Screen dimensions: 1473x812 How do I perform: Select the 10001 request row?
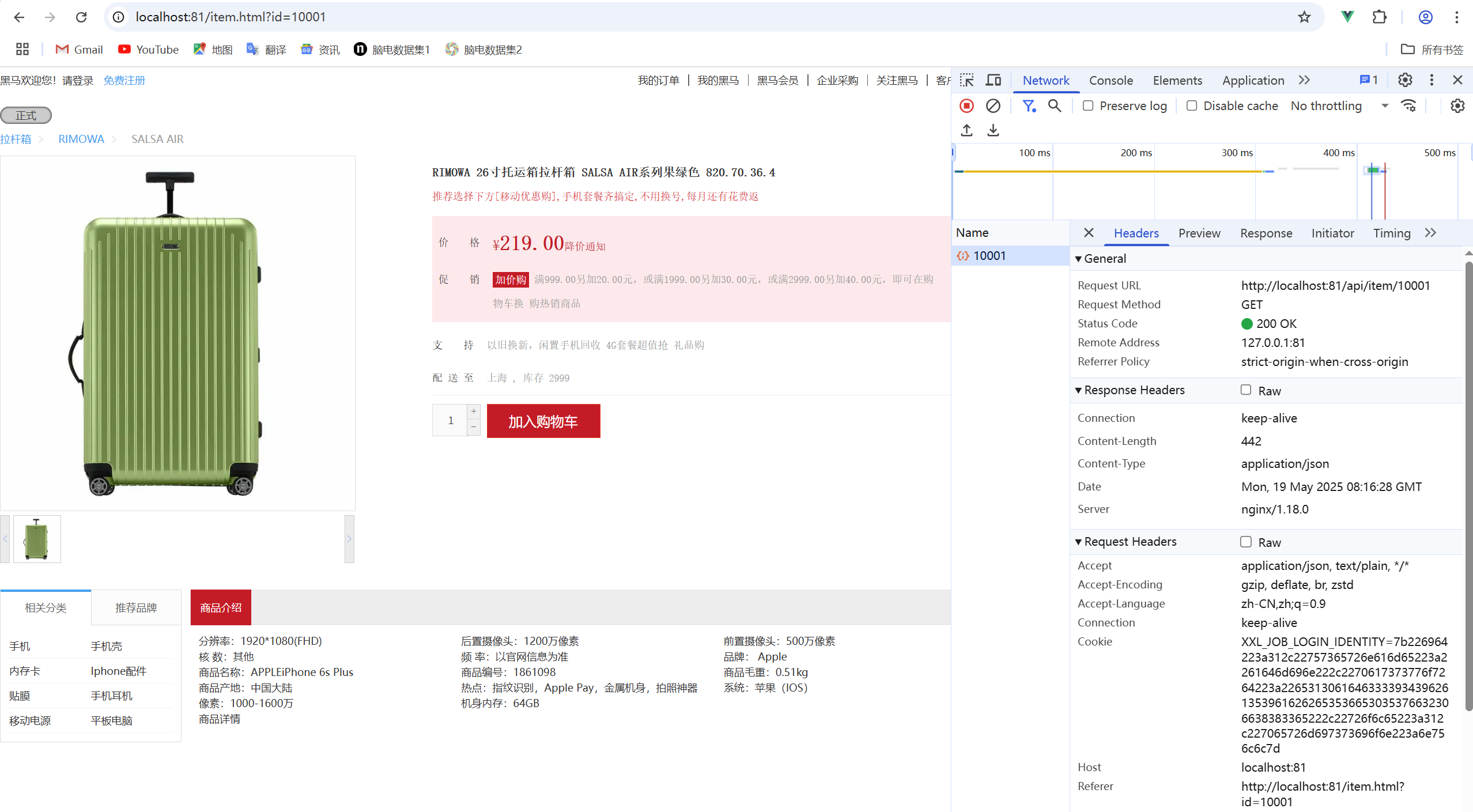[x=989, y=256]
